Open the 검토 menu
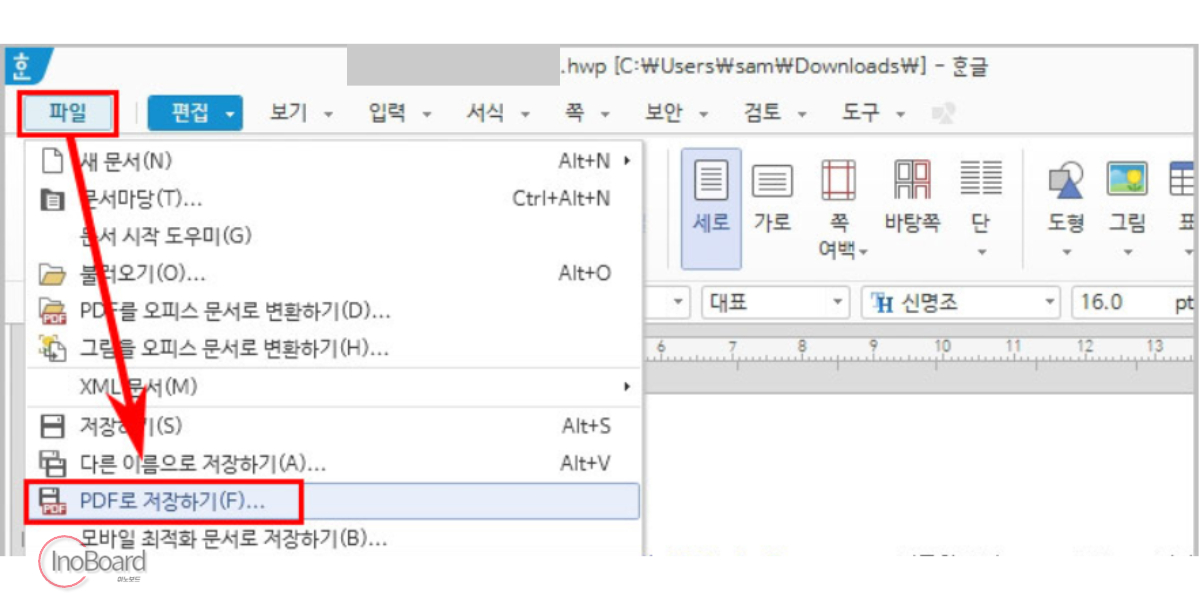This screenshot has width=1200, height=600. (x=763, y=113)
